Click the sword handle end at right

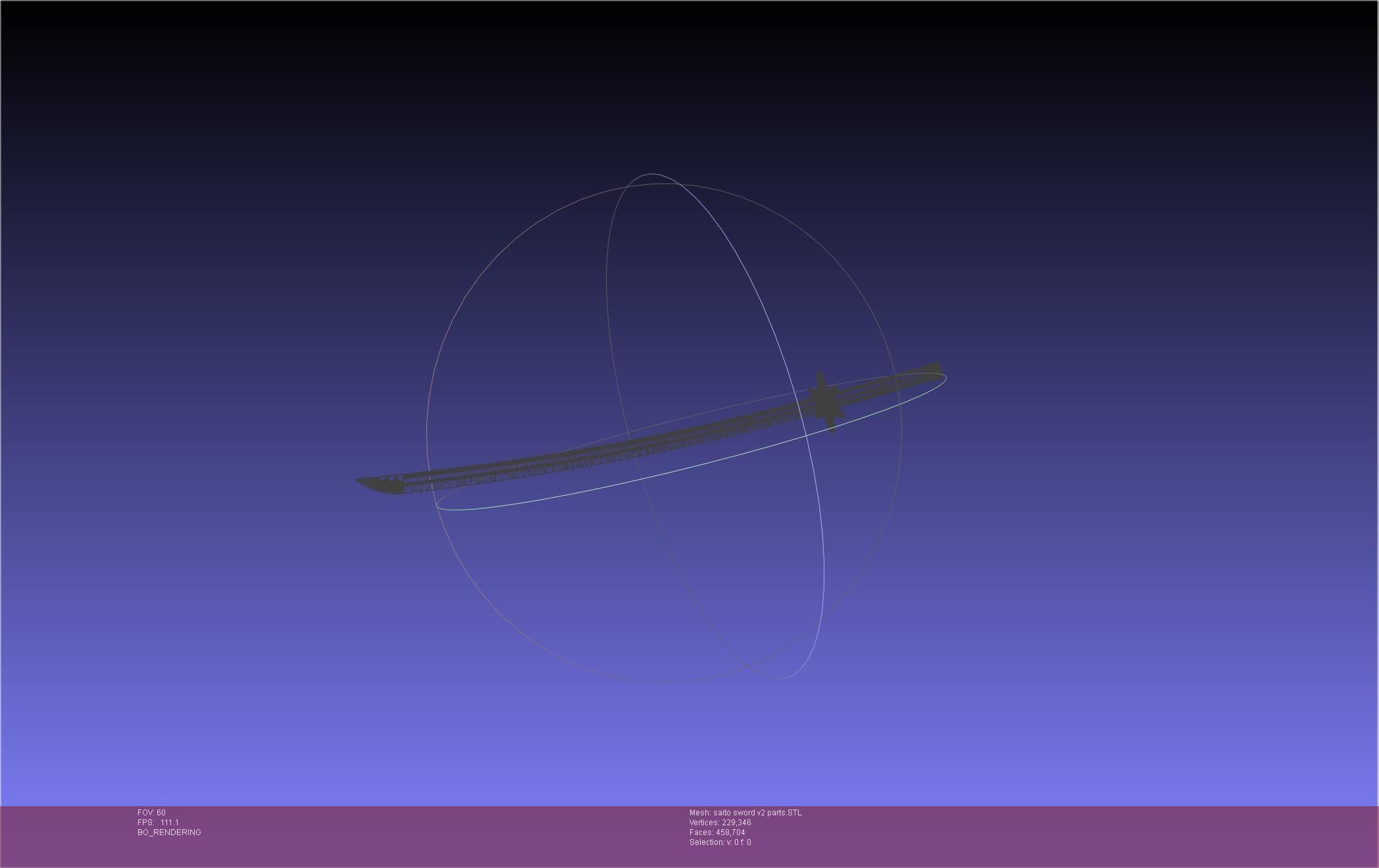(933, 369)
